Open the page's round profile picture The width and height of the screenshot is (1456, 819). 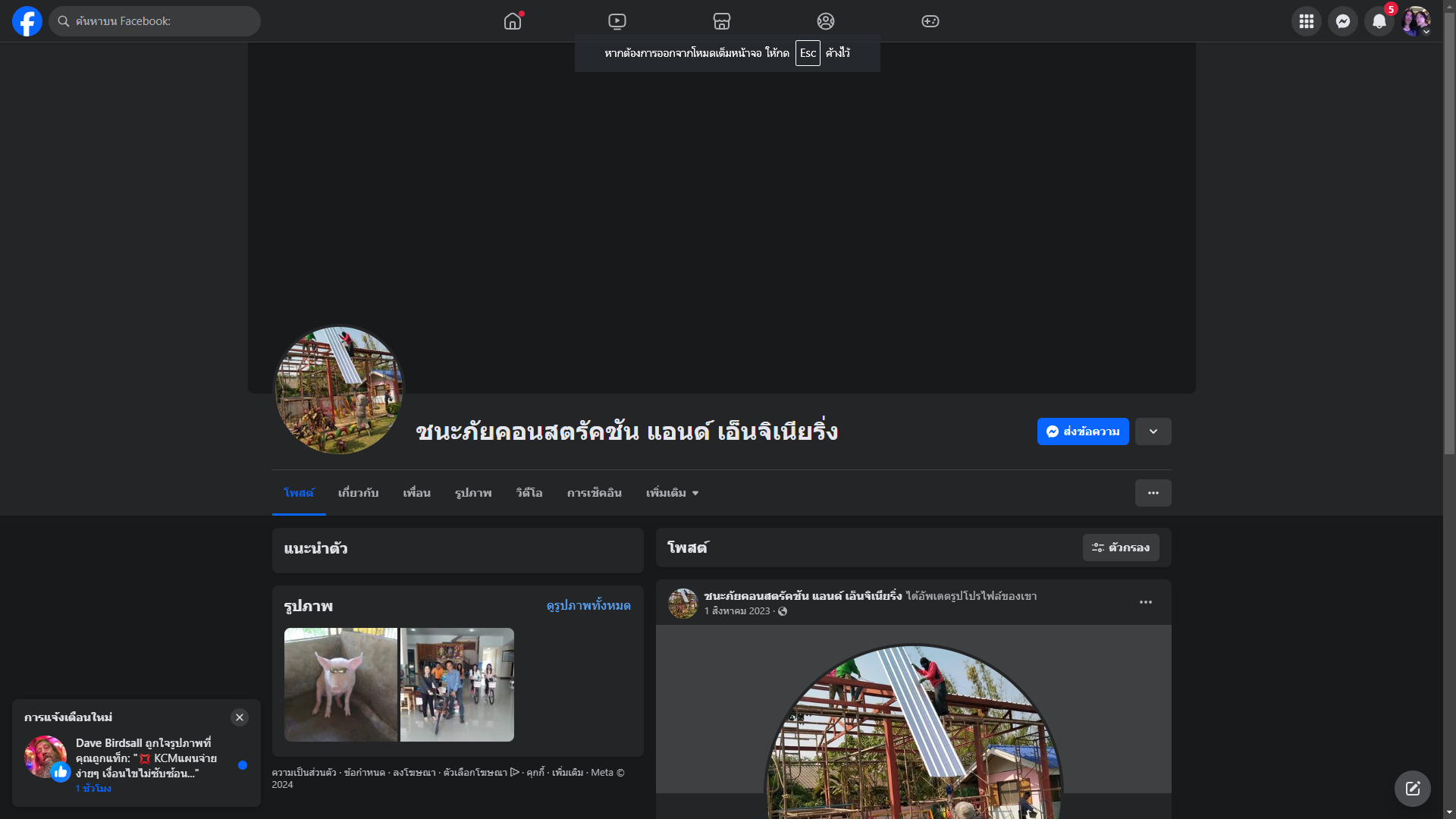point(338,391)
